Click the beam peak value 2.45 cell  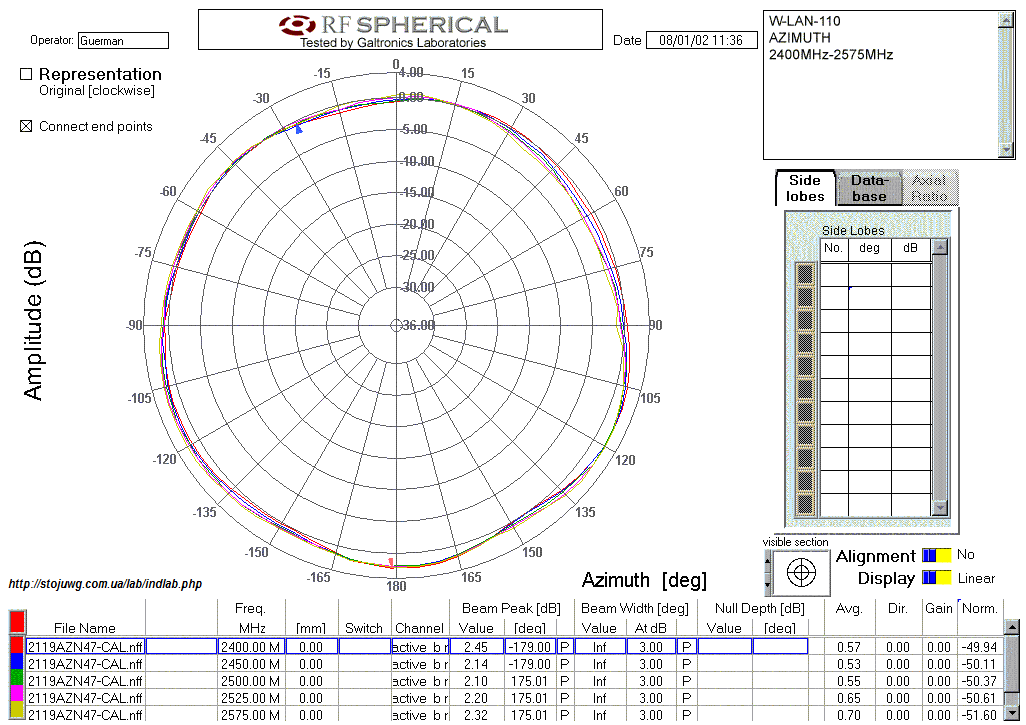476,646
